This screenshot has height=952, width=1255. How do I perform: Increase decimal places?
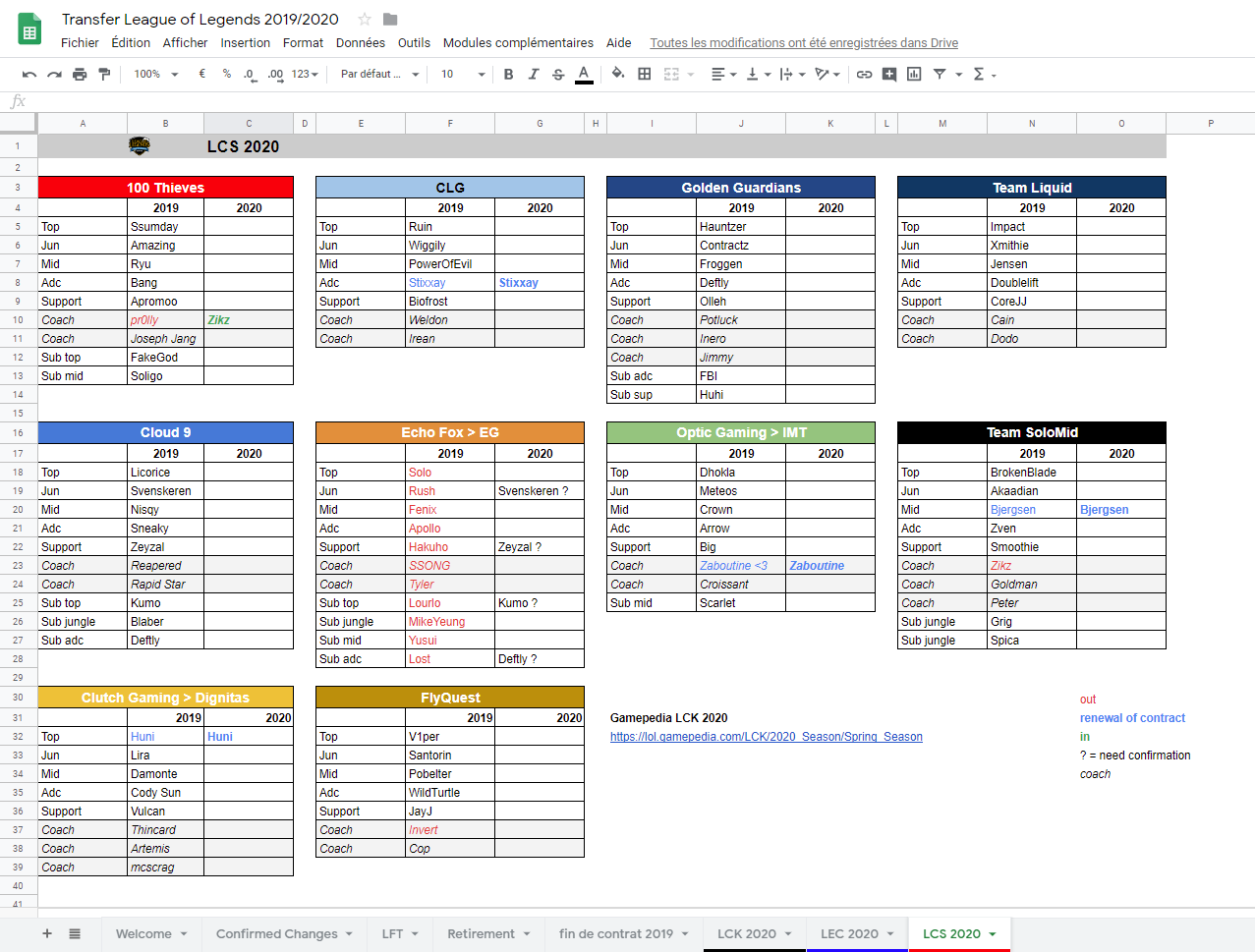tap(275, 75)
